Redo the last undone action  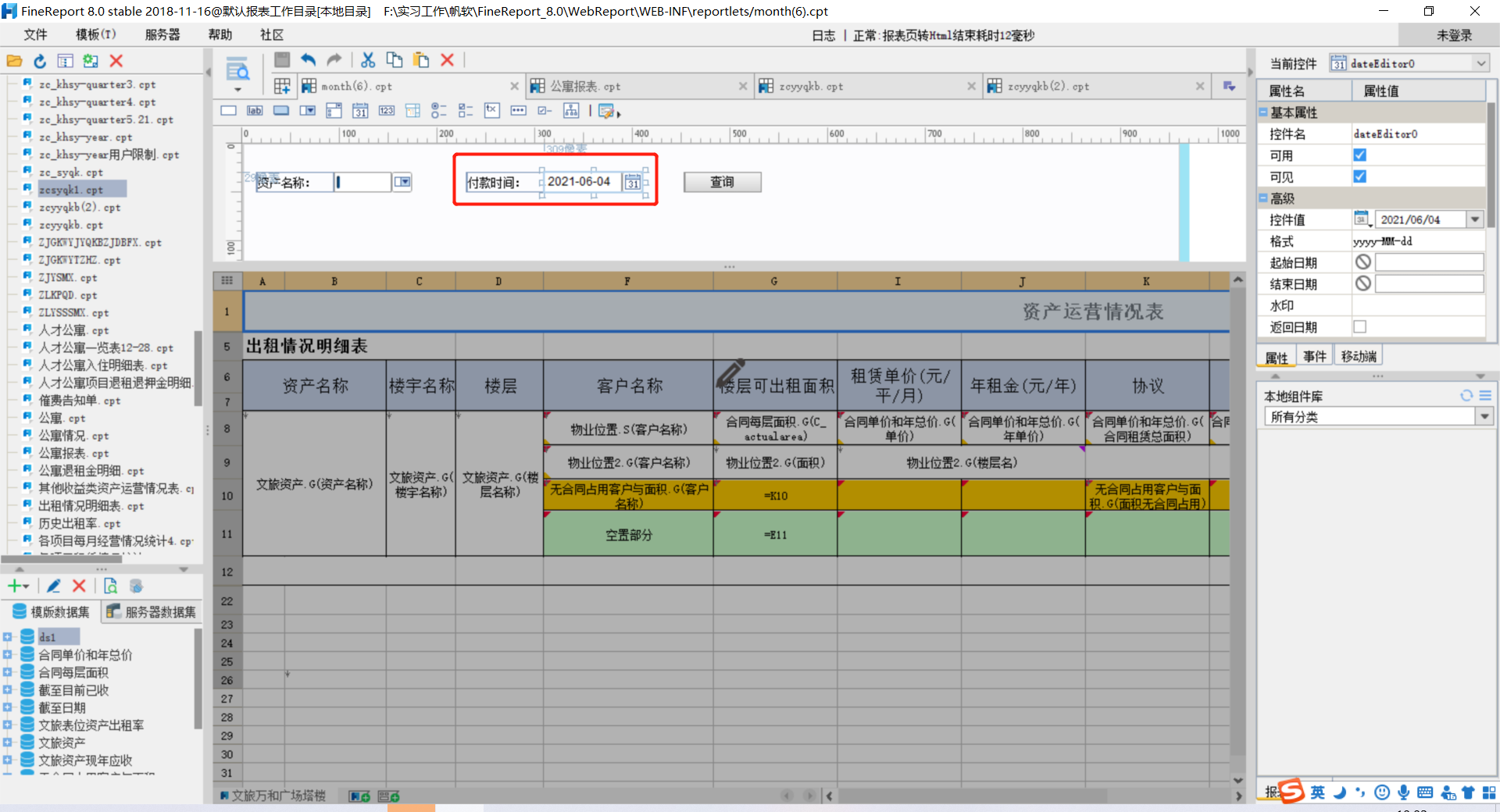[x=334, y=60]
